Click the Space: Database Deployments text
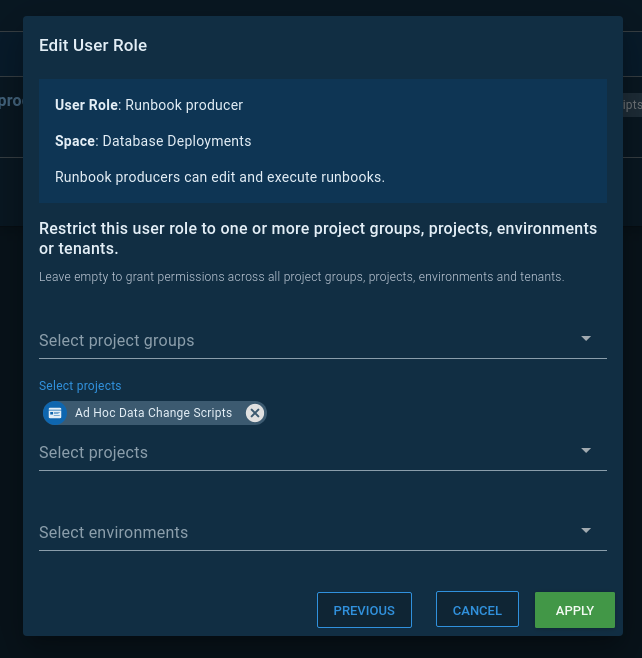 pos(153,141)
